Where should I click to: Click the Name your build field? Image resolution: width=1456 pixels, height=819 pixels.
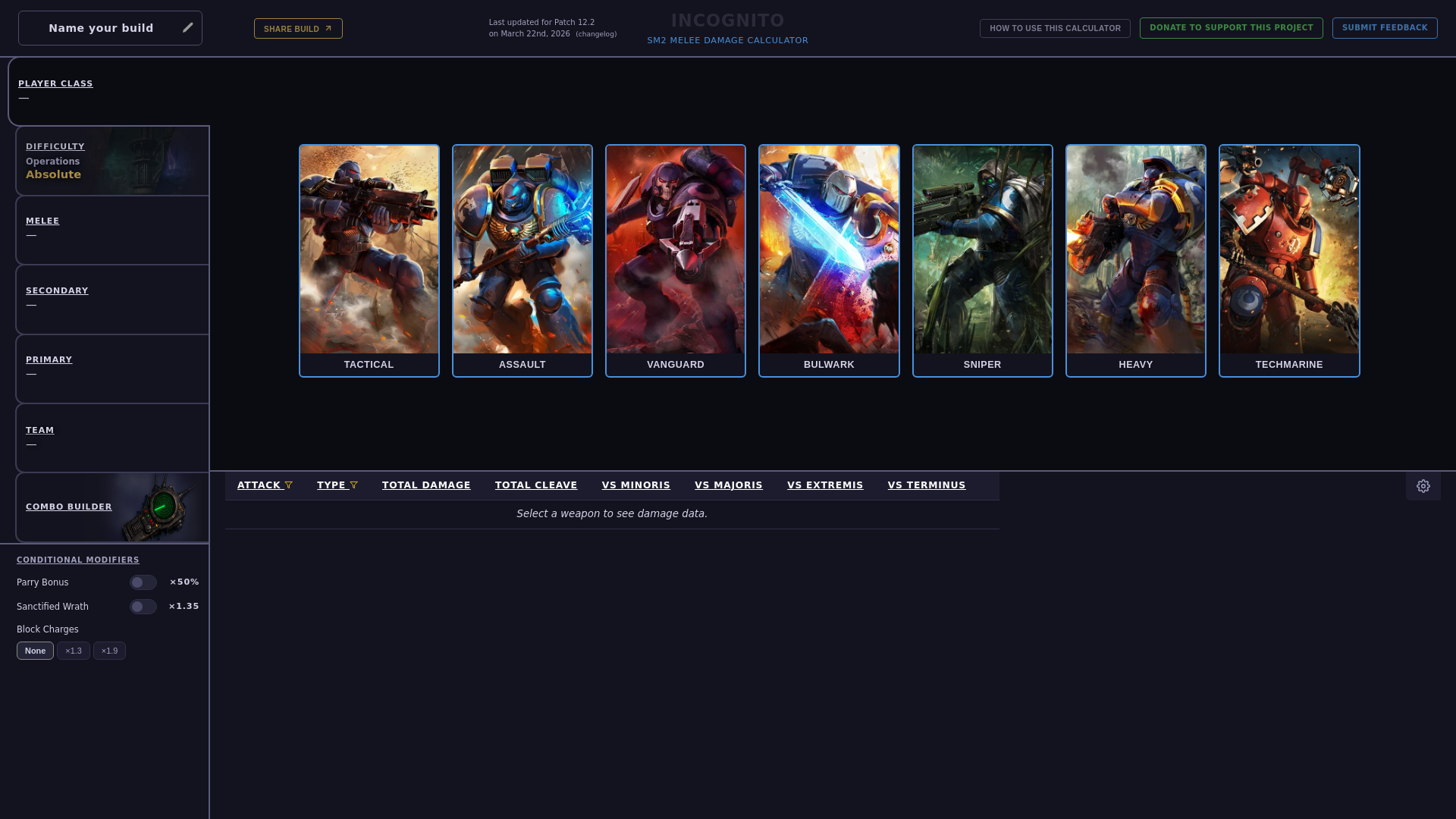(110, 28)
